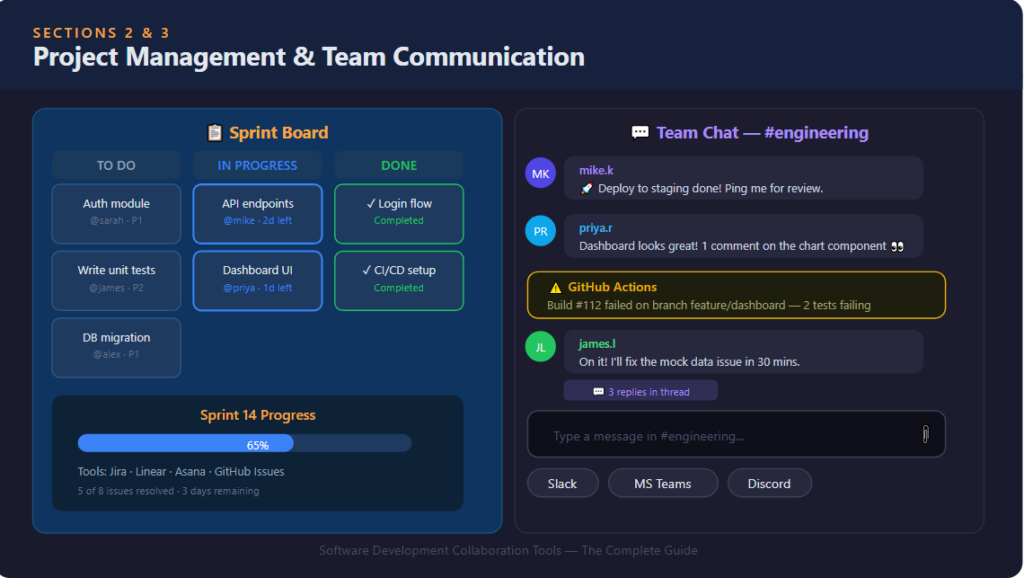Click the 5 of 8 issues resolved text

click(168, 491)
